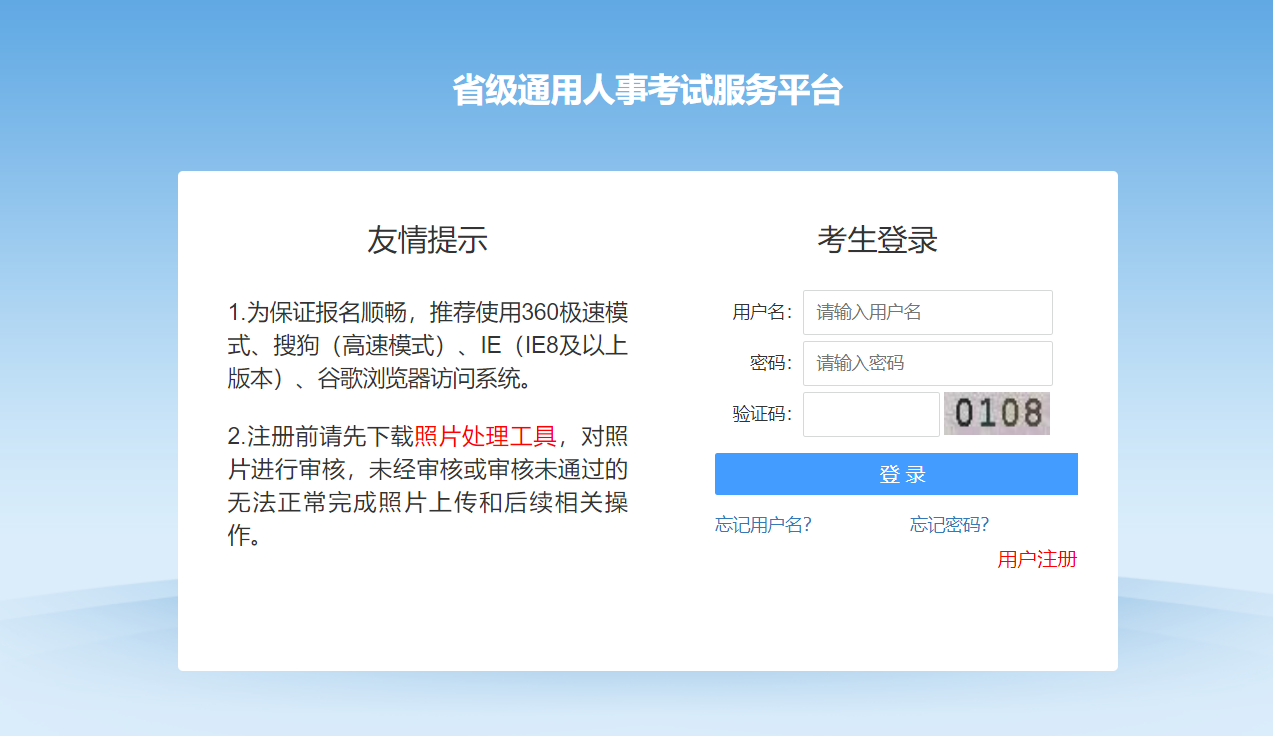Click tip 2 starting with 注册前请先下载

click(x=428, y=486)
